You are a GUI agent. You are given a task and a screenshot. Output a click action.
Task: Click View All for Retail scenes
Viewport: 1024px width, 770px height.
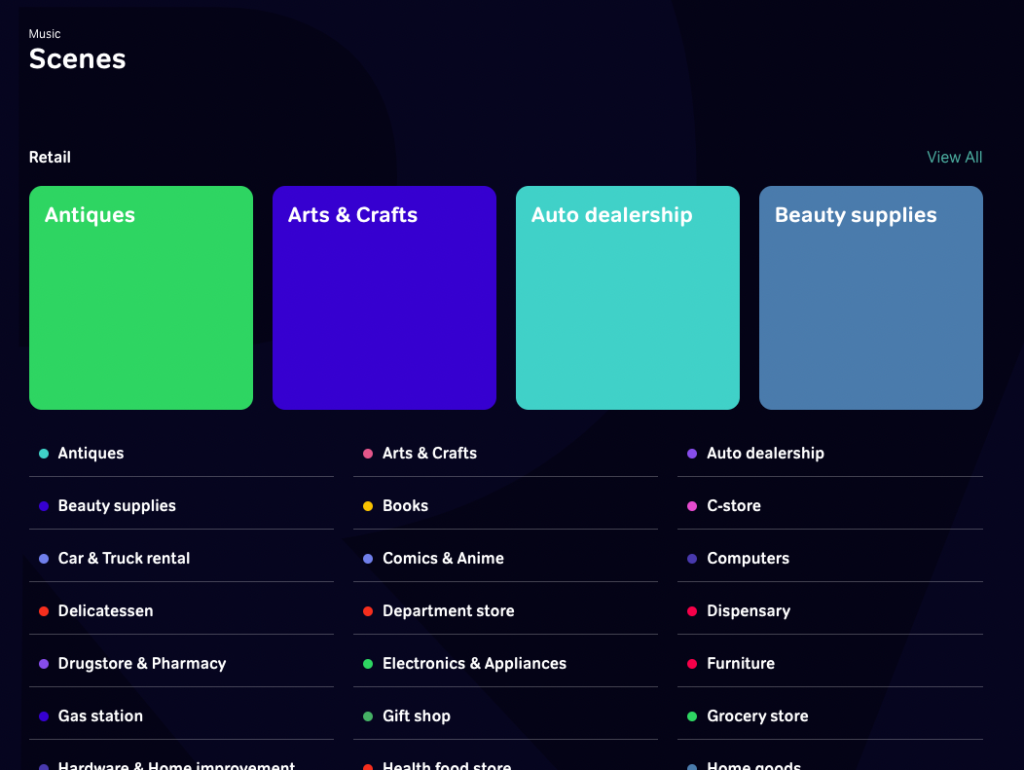pyautogui.click(x=954, y=157)
